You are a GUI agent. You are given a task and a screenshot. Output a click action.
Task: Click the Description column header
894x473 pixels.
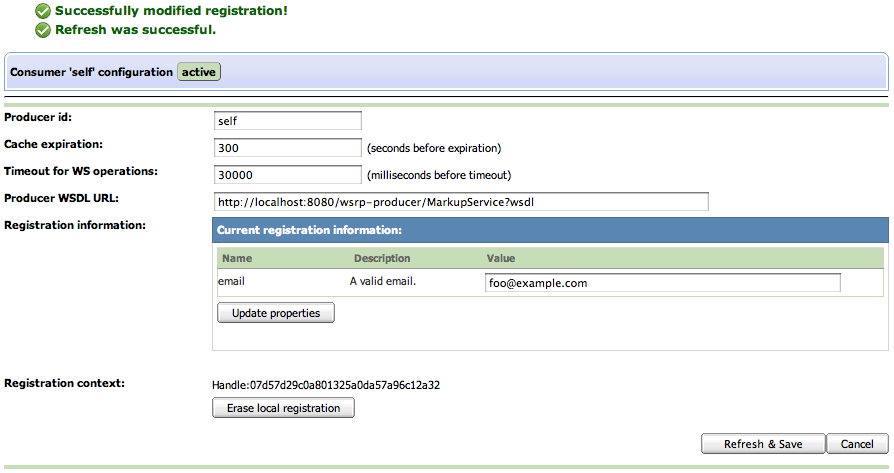(x=382, y=259)
